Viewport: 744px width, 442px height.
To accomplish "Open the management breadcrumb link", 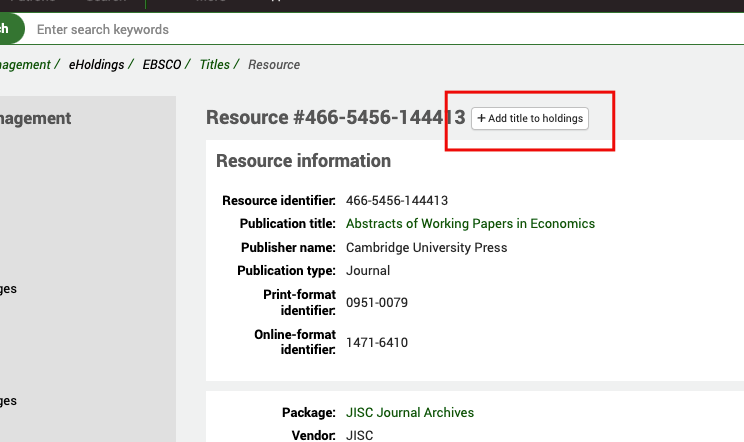I will 24,65.
